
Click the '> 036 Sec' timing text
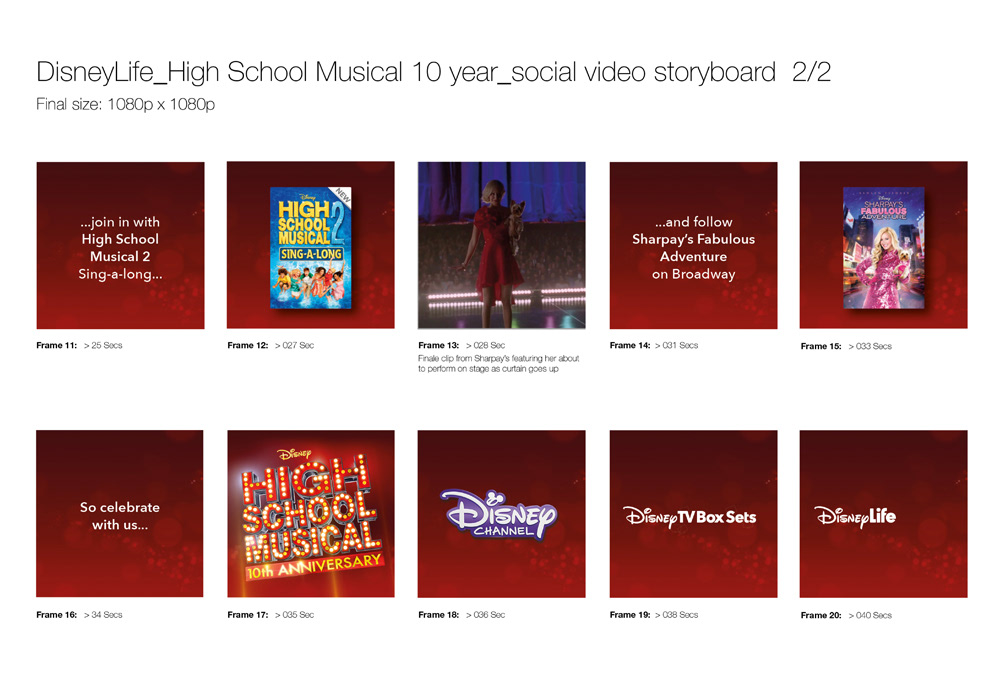click(x=485, y=615)
